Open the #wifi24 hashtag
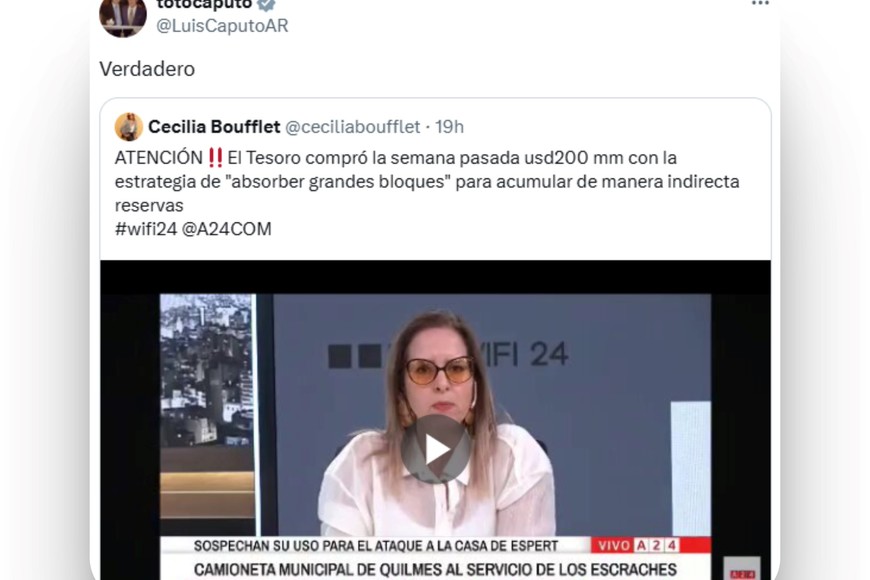Screen dimensions: 870x580 click(x=146, y=229)
